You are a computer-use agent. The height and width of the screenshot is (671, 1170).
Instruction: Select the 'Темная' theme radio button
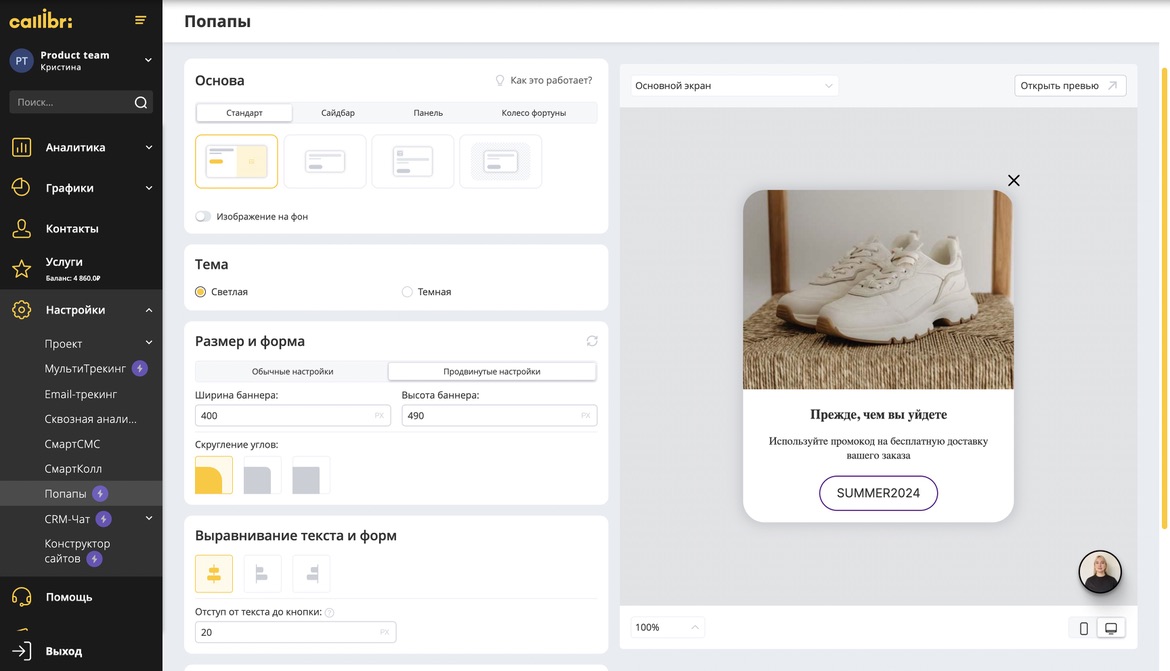click(x=407, y=292)
